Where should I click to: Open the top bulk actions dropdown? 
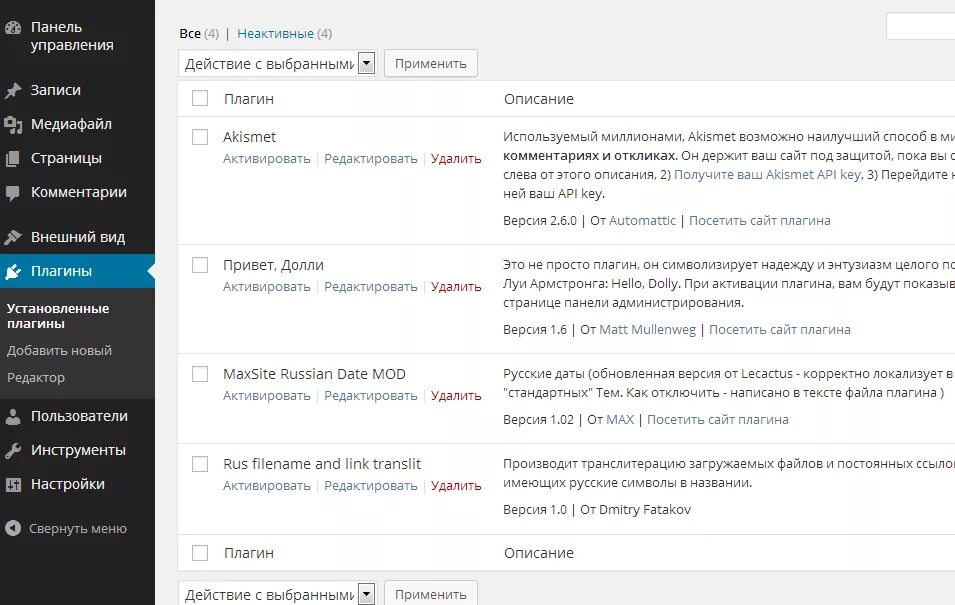[x=277, y=64]
